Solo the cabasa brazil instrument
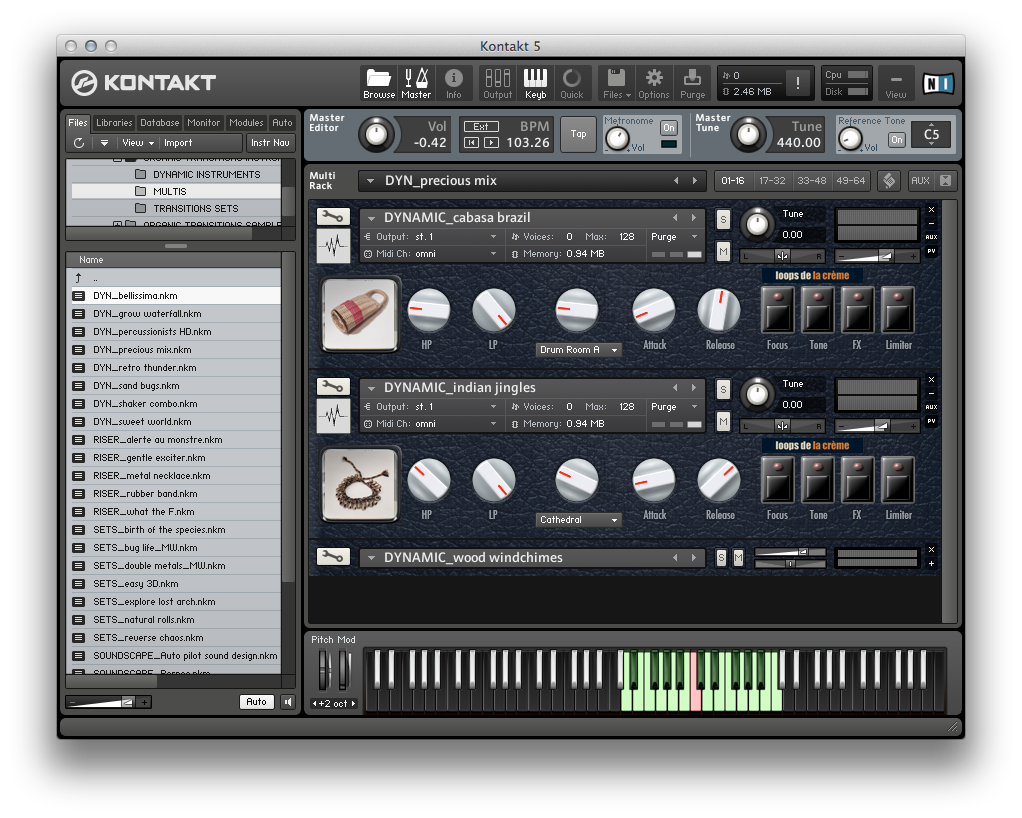Image resolution: width=1022 pixels, height=818 pixels. pos(723,220)
